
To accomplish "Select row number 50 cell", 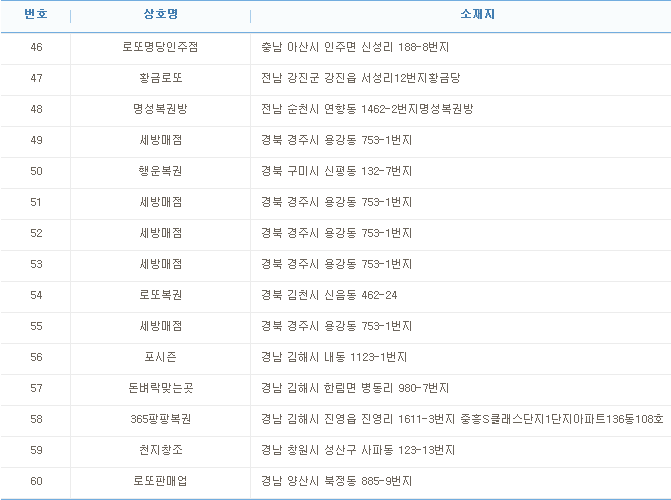I will [x=36, y=171].
